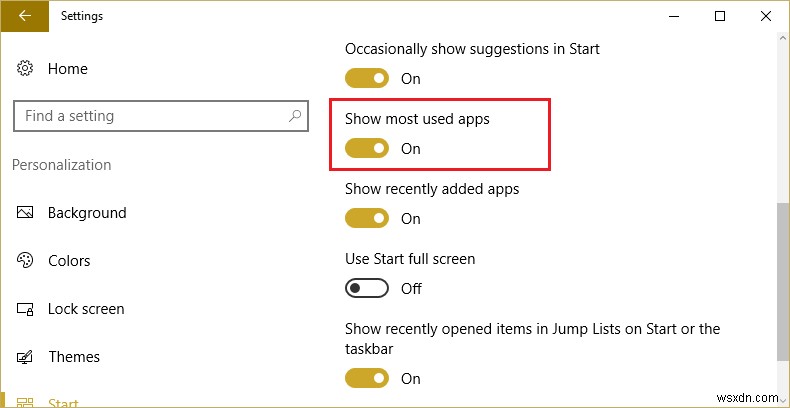Go to Lock screen settings
This screenshot has width=790, height=408.
[x=86, y=309]
